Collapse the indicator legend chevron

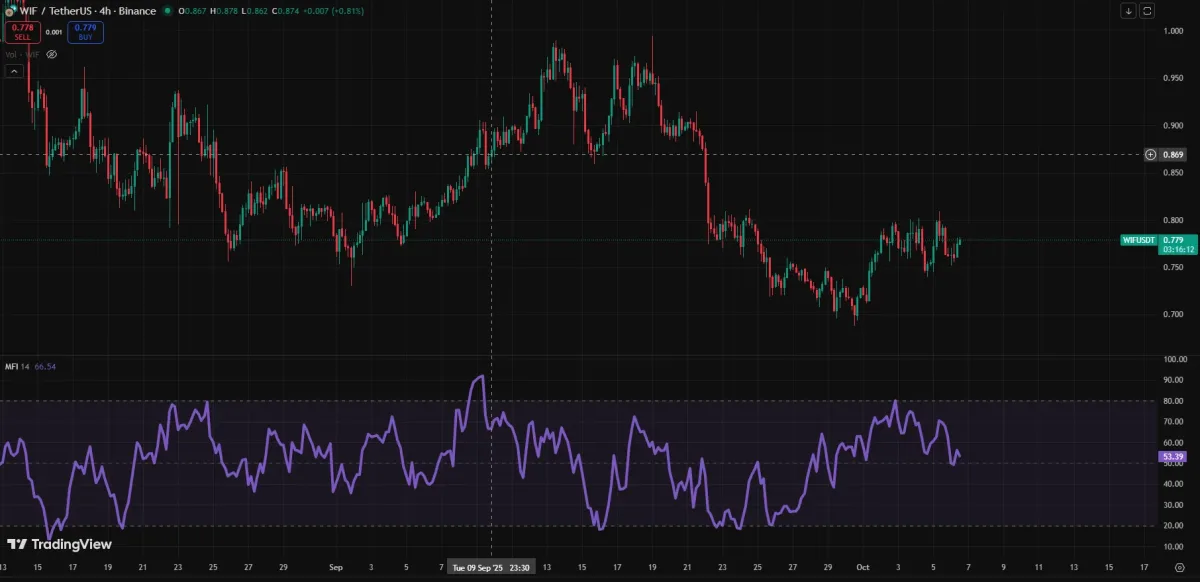14,71
